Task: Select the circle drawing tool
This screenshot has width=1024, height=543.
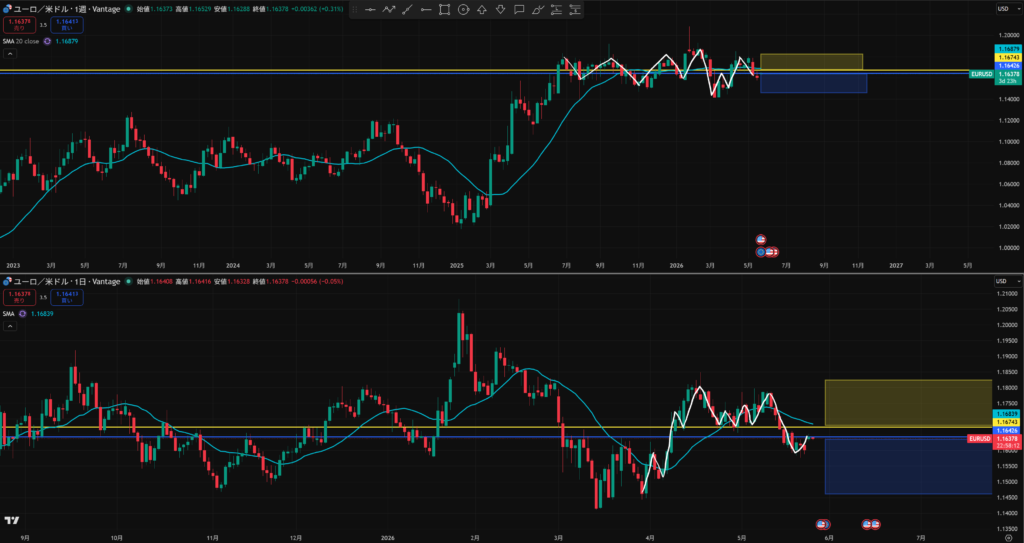Action: 463,10
